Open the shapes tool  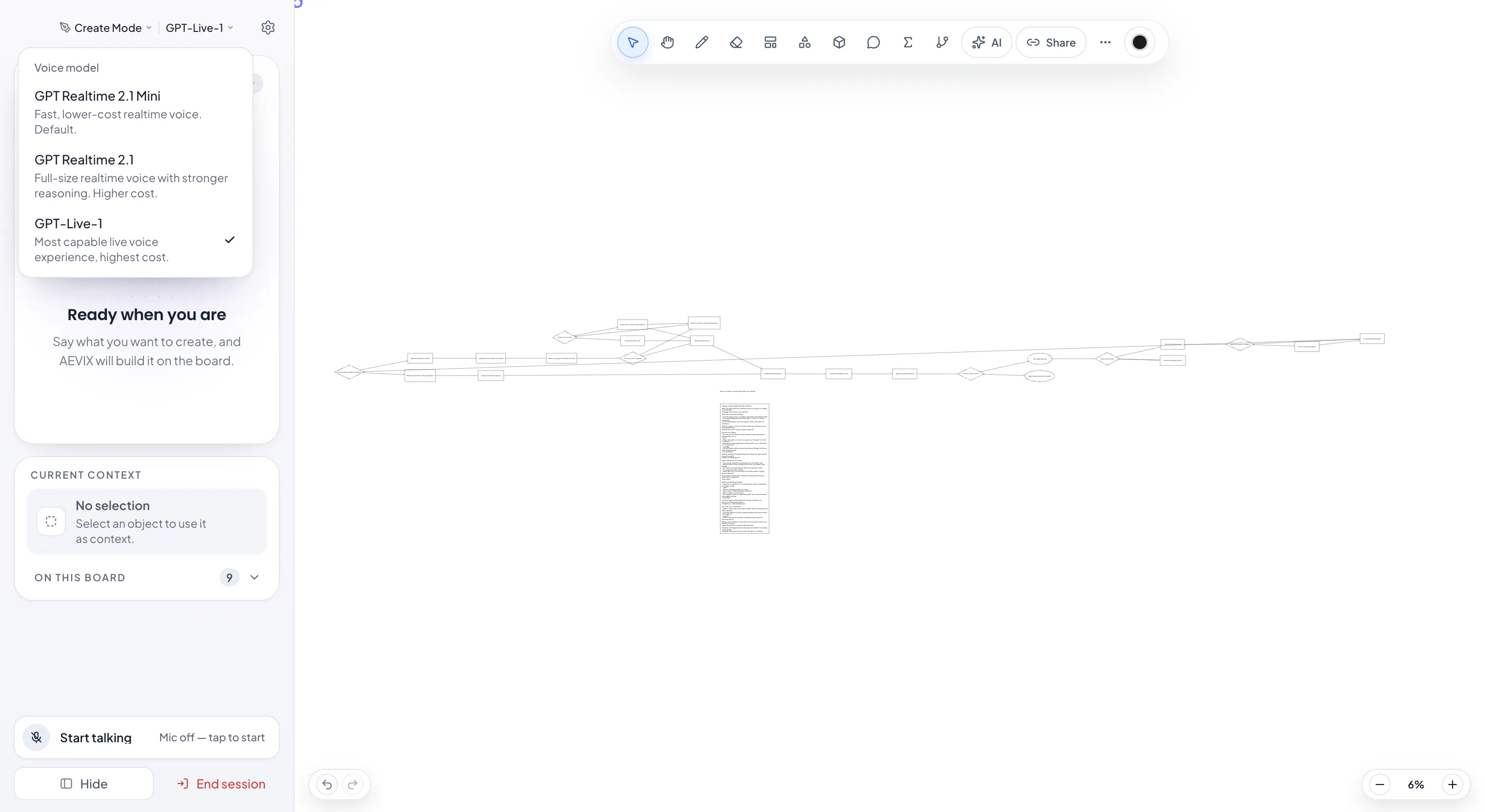(805, 42)
